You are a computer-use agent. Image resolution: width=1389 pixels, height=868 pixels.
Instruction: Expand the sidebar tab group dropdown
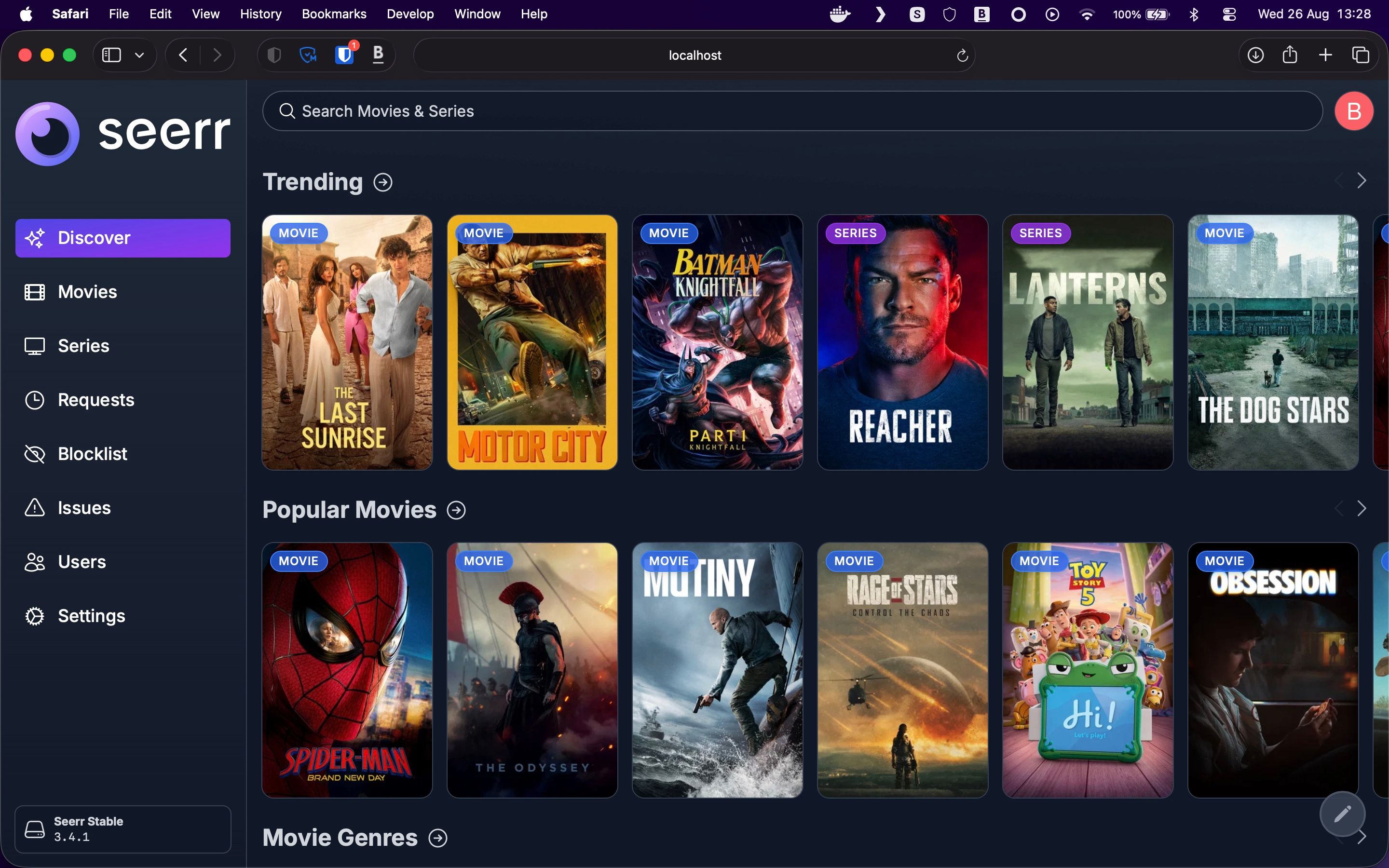(139, 55)
